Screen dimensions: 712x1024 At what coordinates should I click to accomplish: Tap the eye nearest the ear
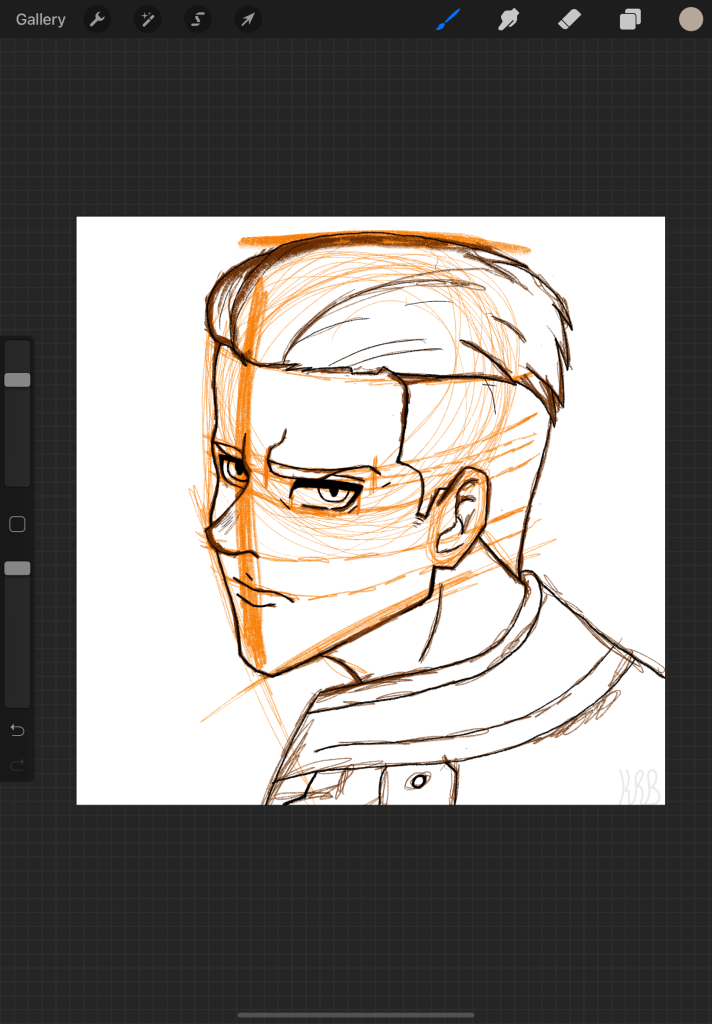(328, 493)
